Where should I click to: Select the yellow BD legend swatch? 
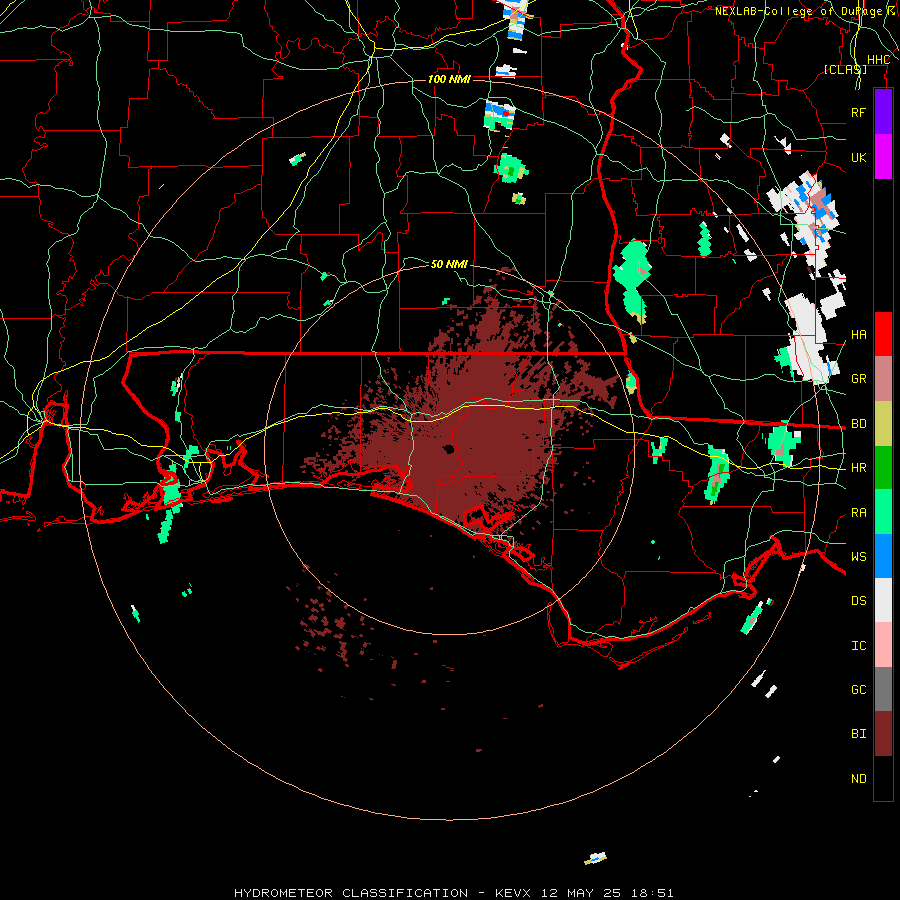pyautogui.click(x=883, y=423)
